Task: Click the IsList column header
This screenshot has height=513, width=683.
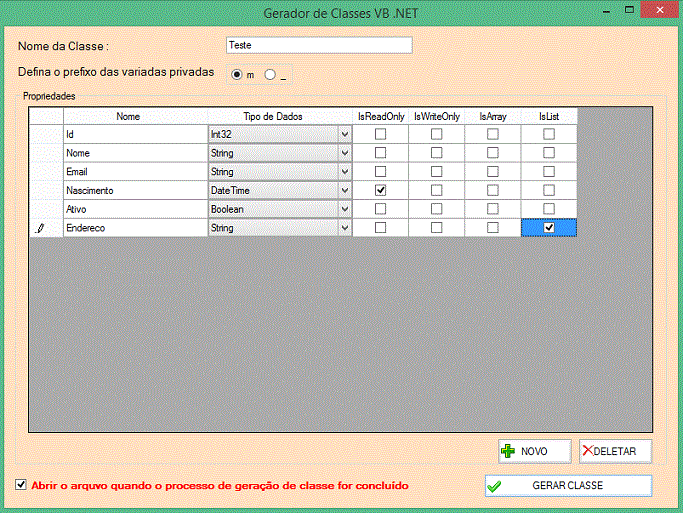Action: coord(549,116)
